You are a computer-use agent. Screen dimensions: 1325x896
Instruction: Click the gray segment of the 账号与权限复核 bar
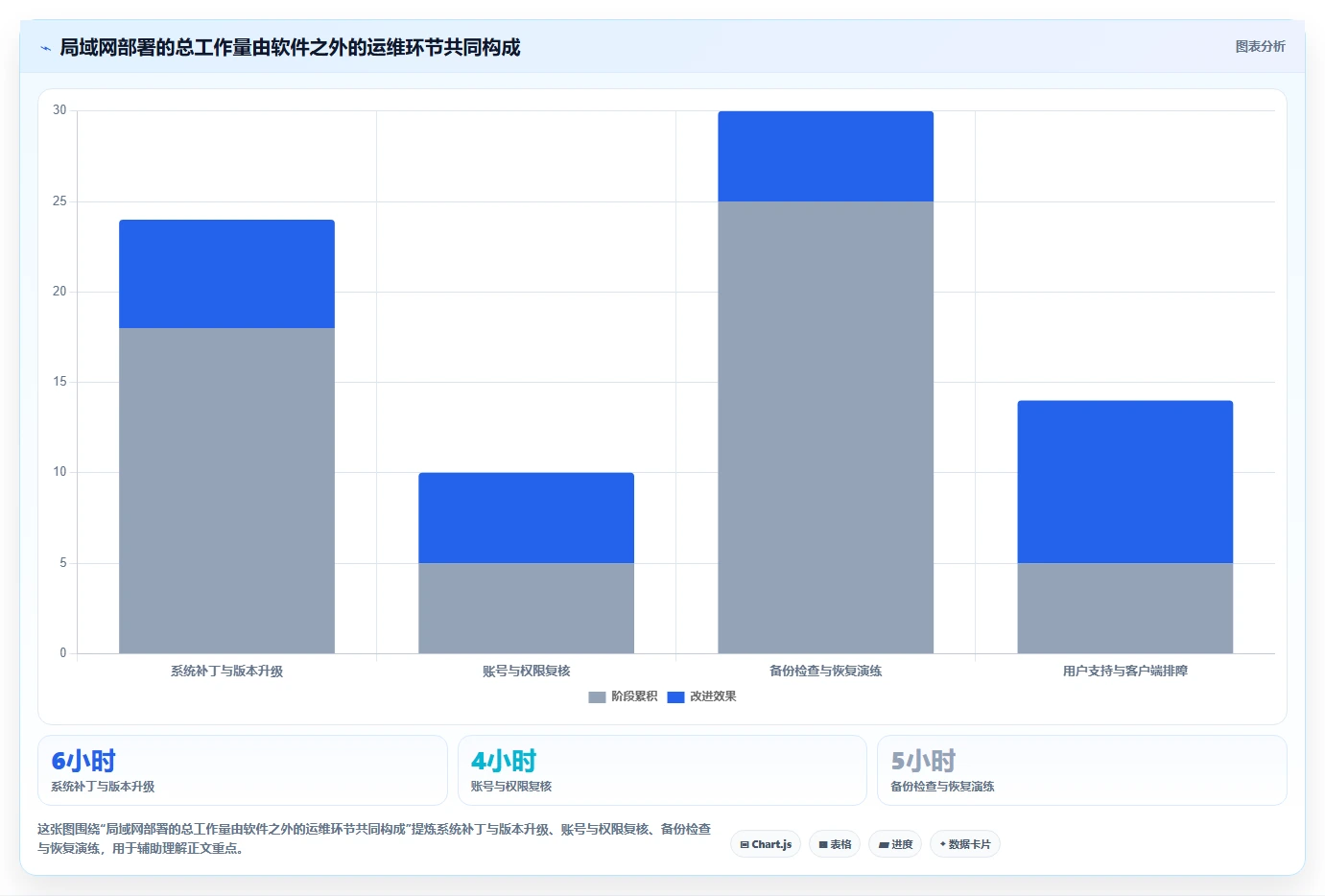coord(526,608)
